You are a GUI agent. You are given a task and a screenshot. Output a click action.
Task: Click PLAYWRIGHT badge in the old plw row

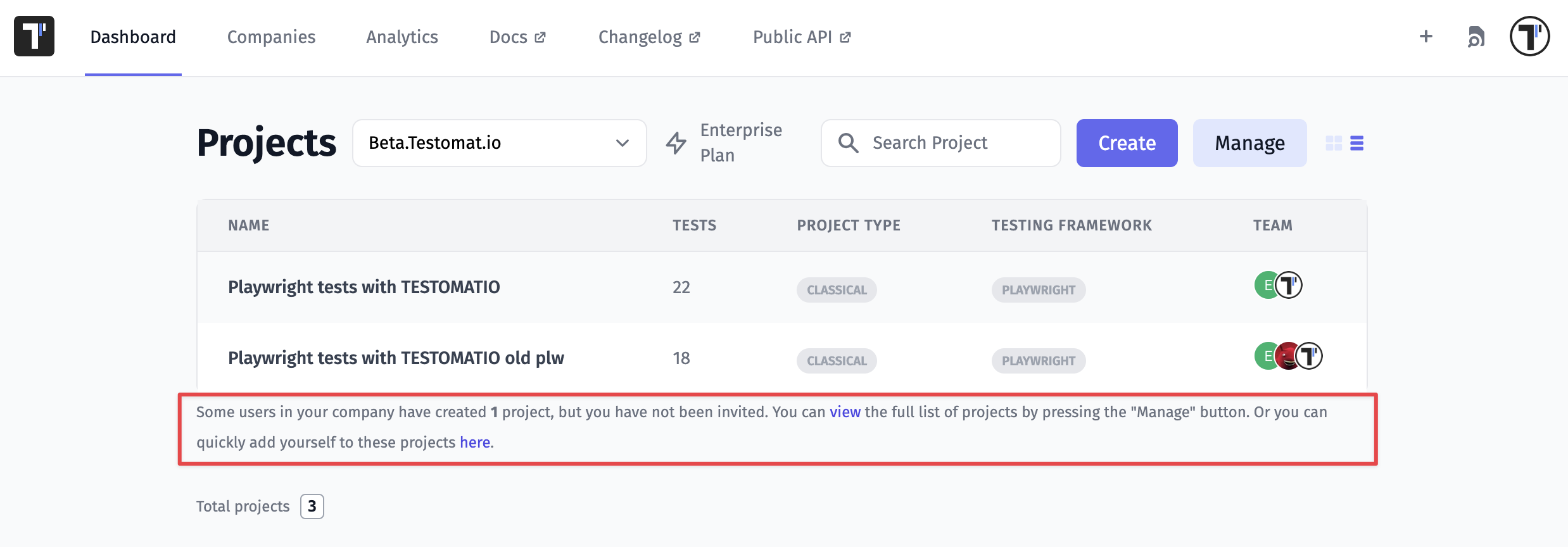point(1039,361)
